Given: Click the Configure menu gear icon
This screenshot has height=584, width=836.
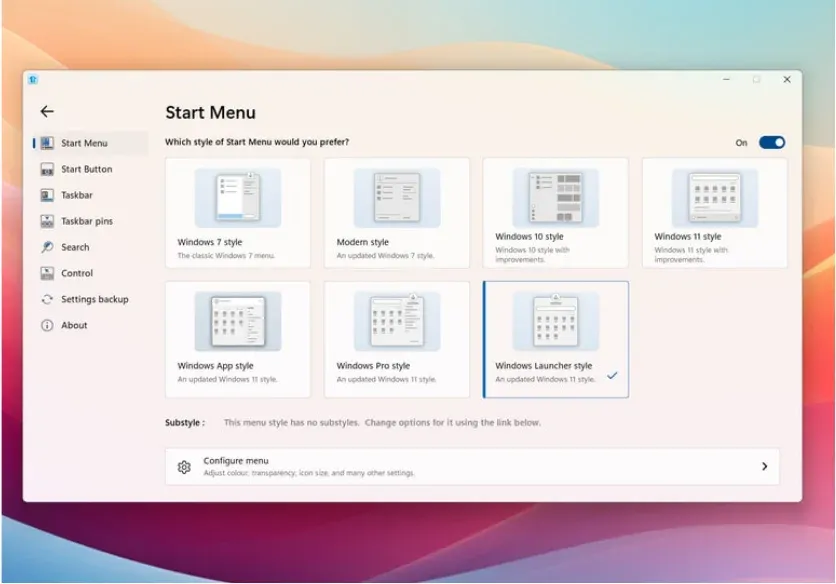Looking at the screenshot, I should [184, 467].
